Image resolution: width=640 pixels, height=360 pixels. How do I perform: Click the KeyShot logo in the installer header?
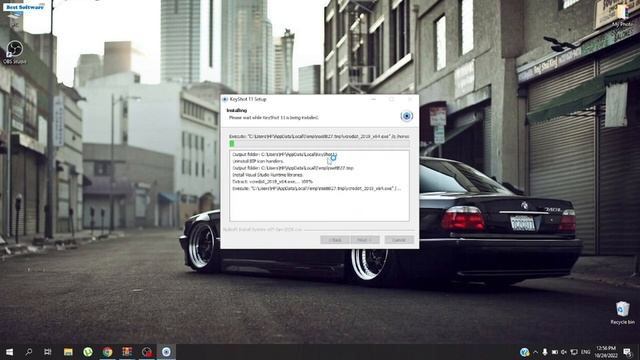tap(406, 116)
